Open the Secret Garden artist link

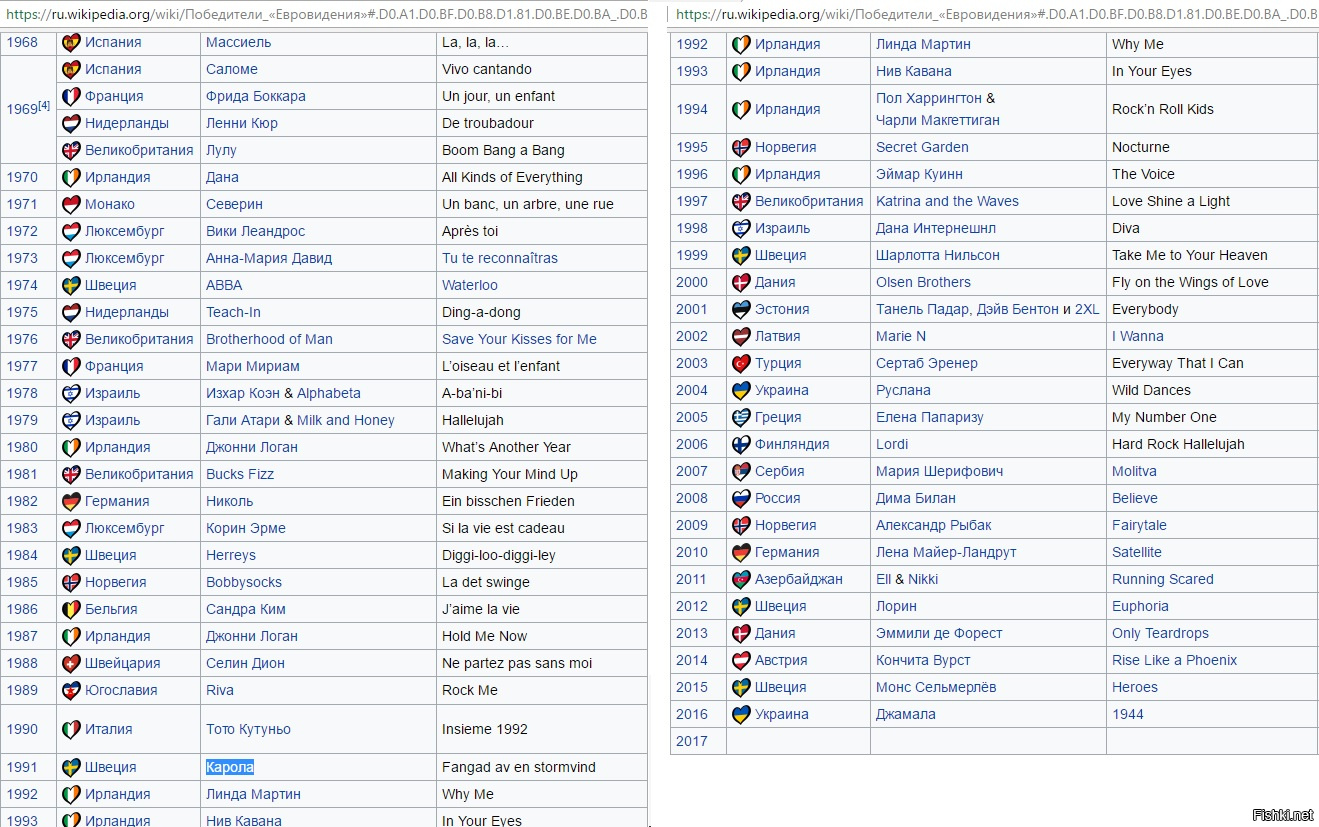pyautogui.click(x=922, y=148)
